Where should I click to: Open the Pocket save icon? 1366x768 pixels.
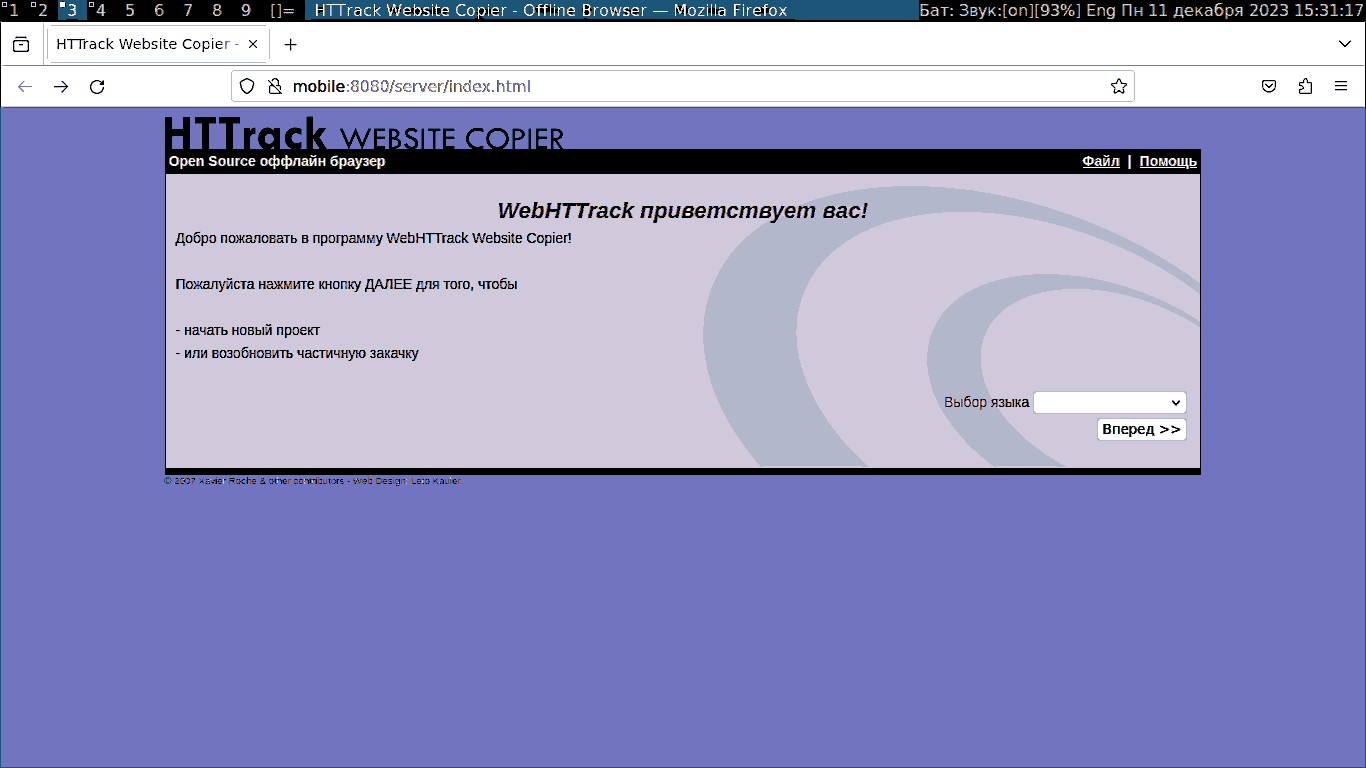[1268, 87]
